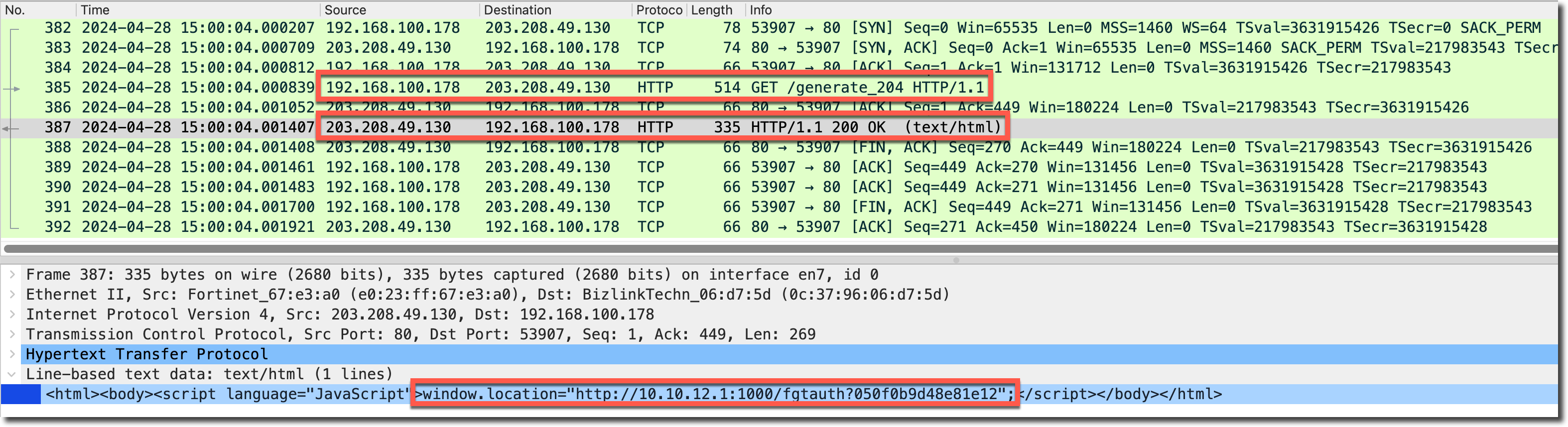Expand the Hypertext Transfer Protocol node
1568x427 pixels.
pyautogui.click(x=12, y=355)
